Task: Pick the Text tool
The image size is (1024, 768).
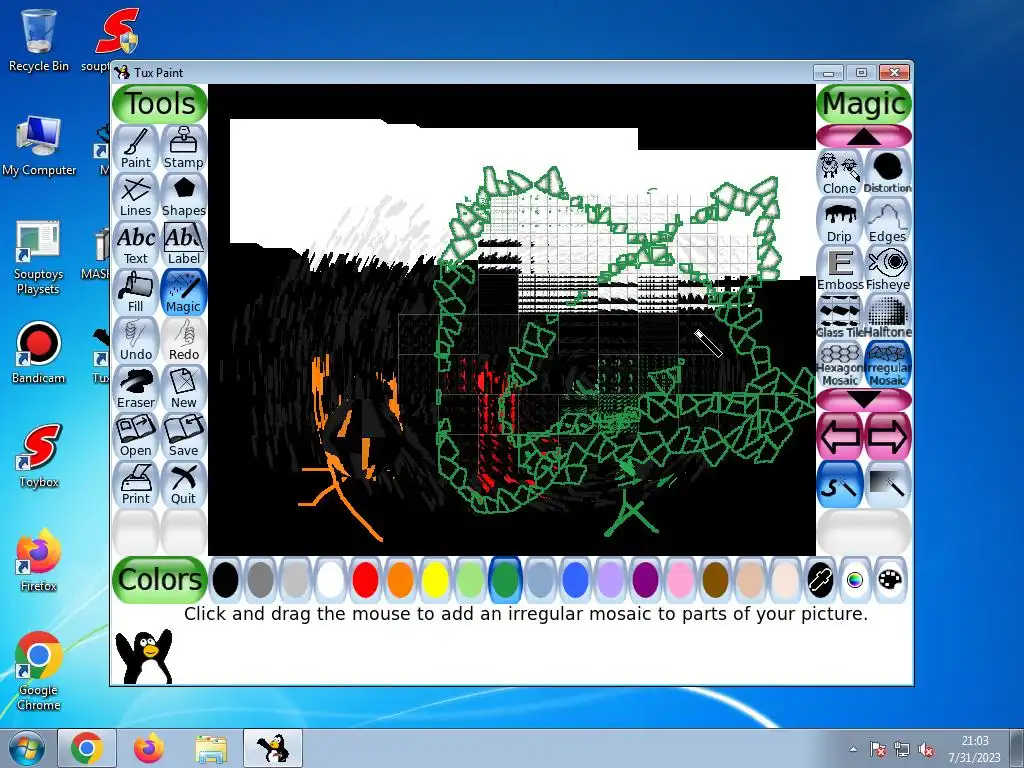Action: [136, 244]
